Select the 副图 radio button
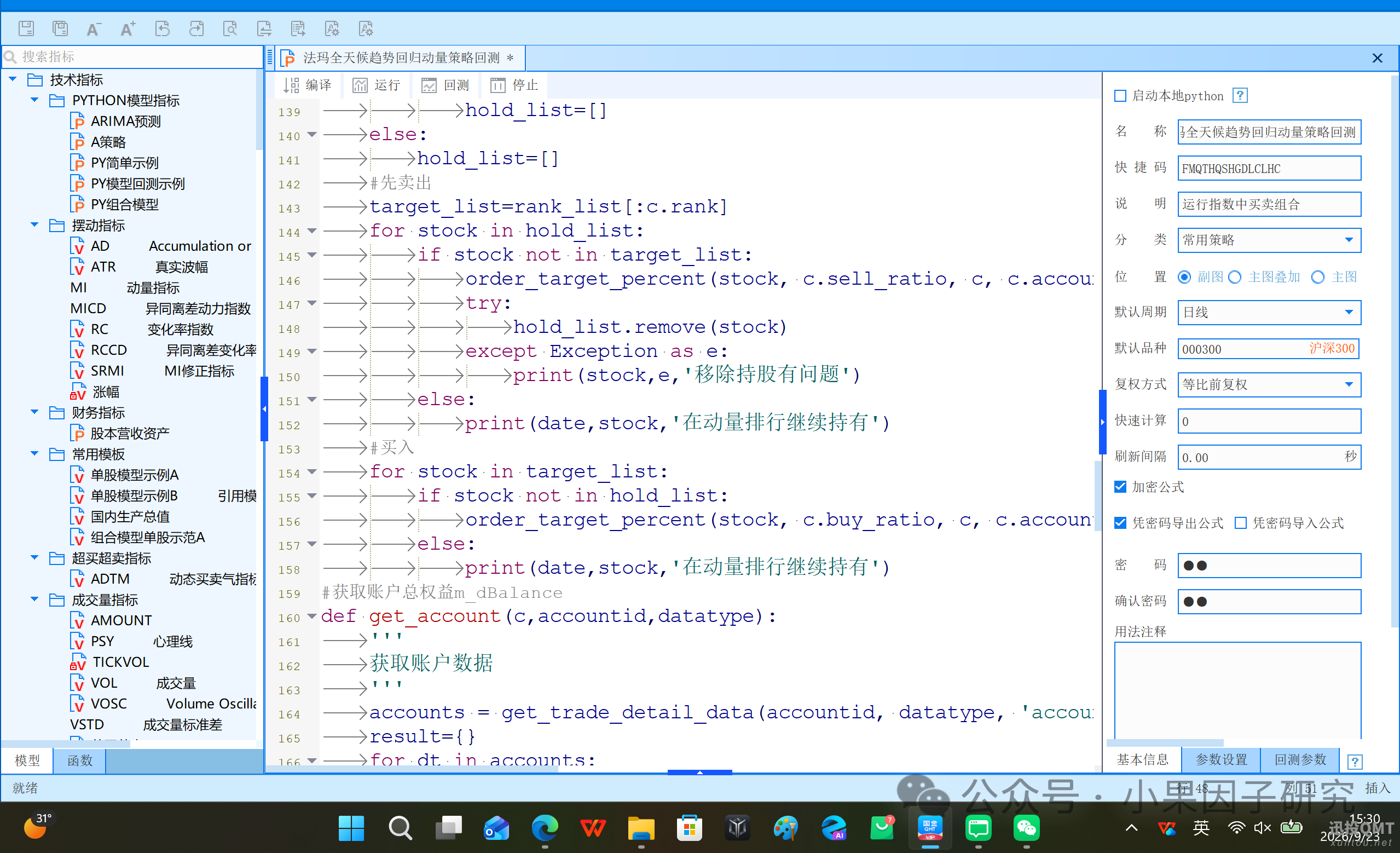 coord(1185,276)
